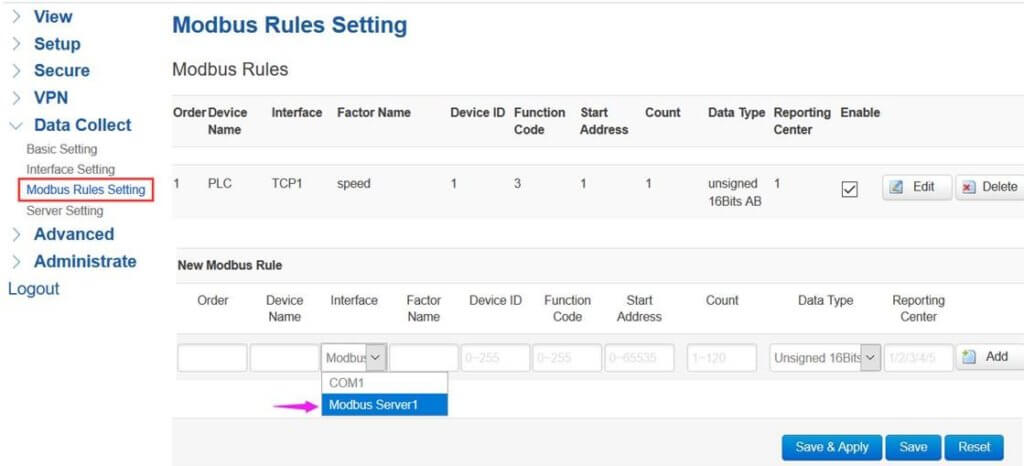
Task: Disable the PLC rule Enable checkbox
Action: point(849,189)
